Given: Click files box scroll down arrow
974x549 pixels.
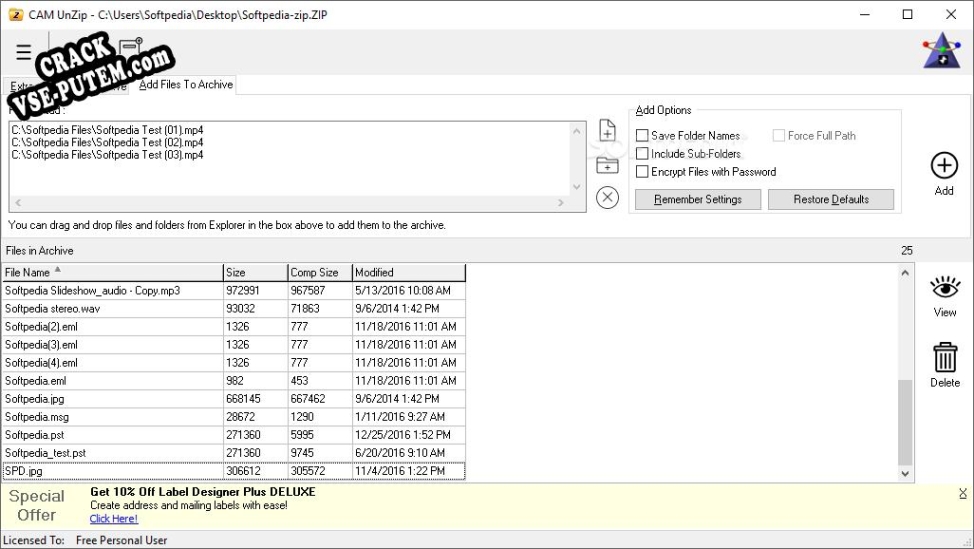Looking at the screenshot, I should click(576, 187).
